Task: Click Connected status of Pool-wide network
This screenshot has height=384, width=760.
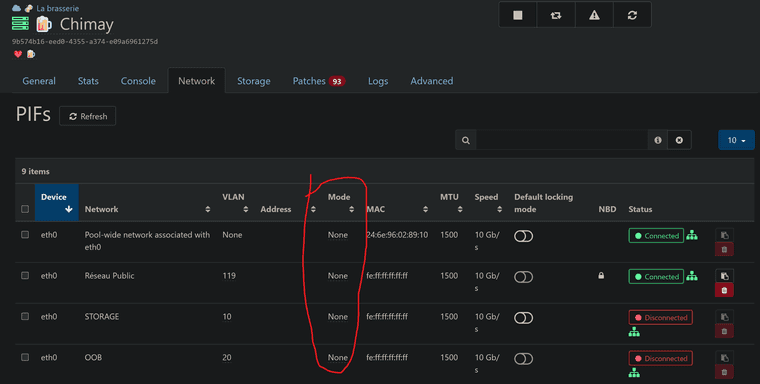Action: [x=656, y=236]
